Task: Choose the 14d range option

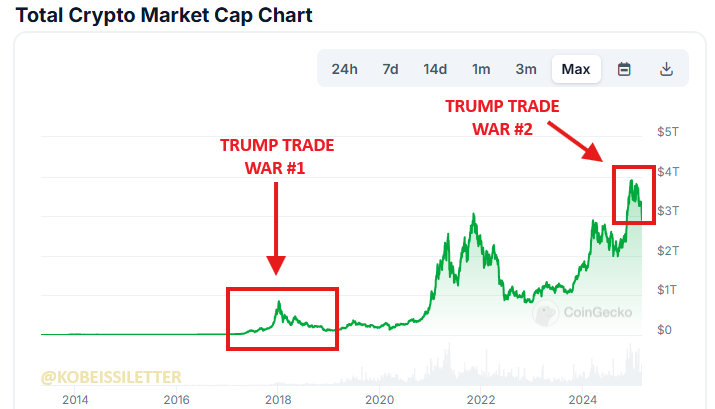Action: 435,69
